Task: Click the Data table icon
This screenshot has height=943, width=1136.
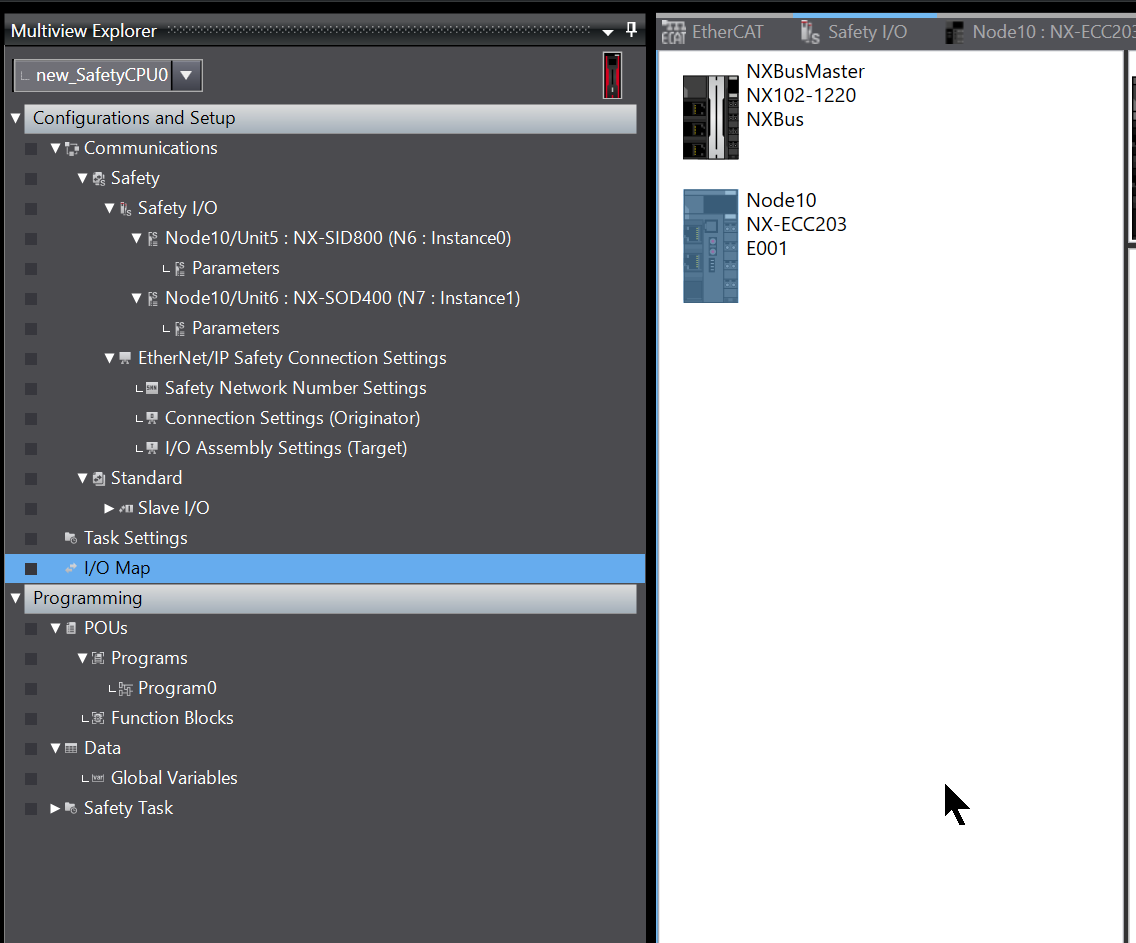Action: [x=70, y=748]
